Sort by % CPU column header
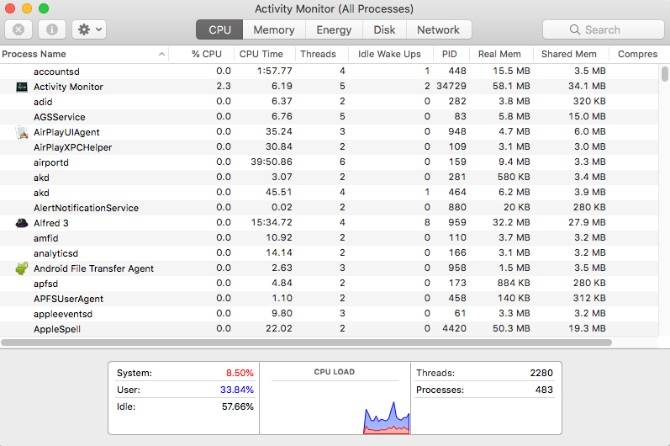The width and height of the screenshot is (670, 446). point(206,54)
